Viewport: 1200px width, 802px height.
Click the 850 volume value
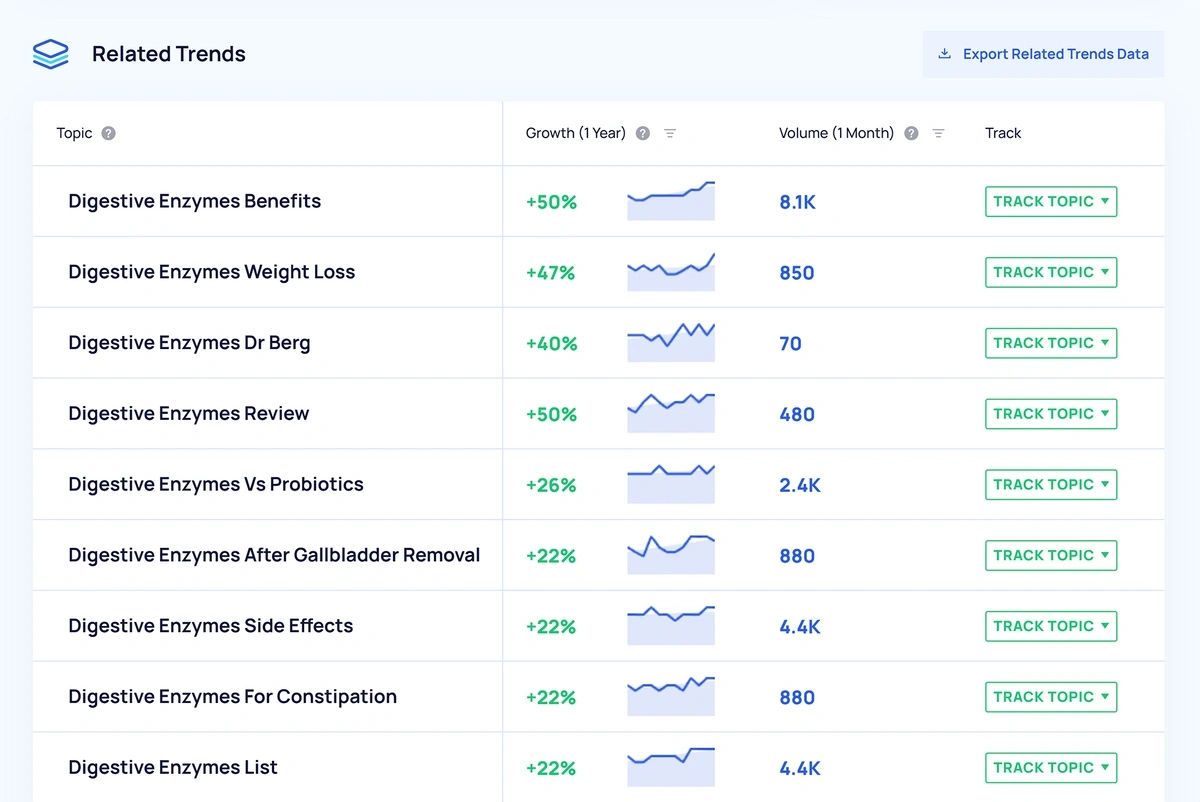point(797,273)
